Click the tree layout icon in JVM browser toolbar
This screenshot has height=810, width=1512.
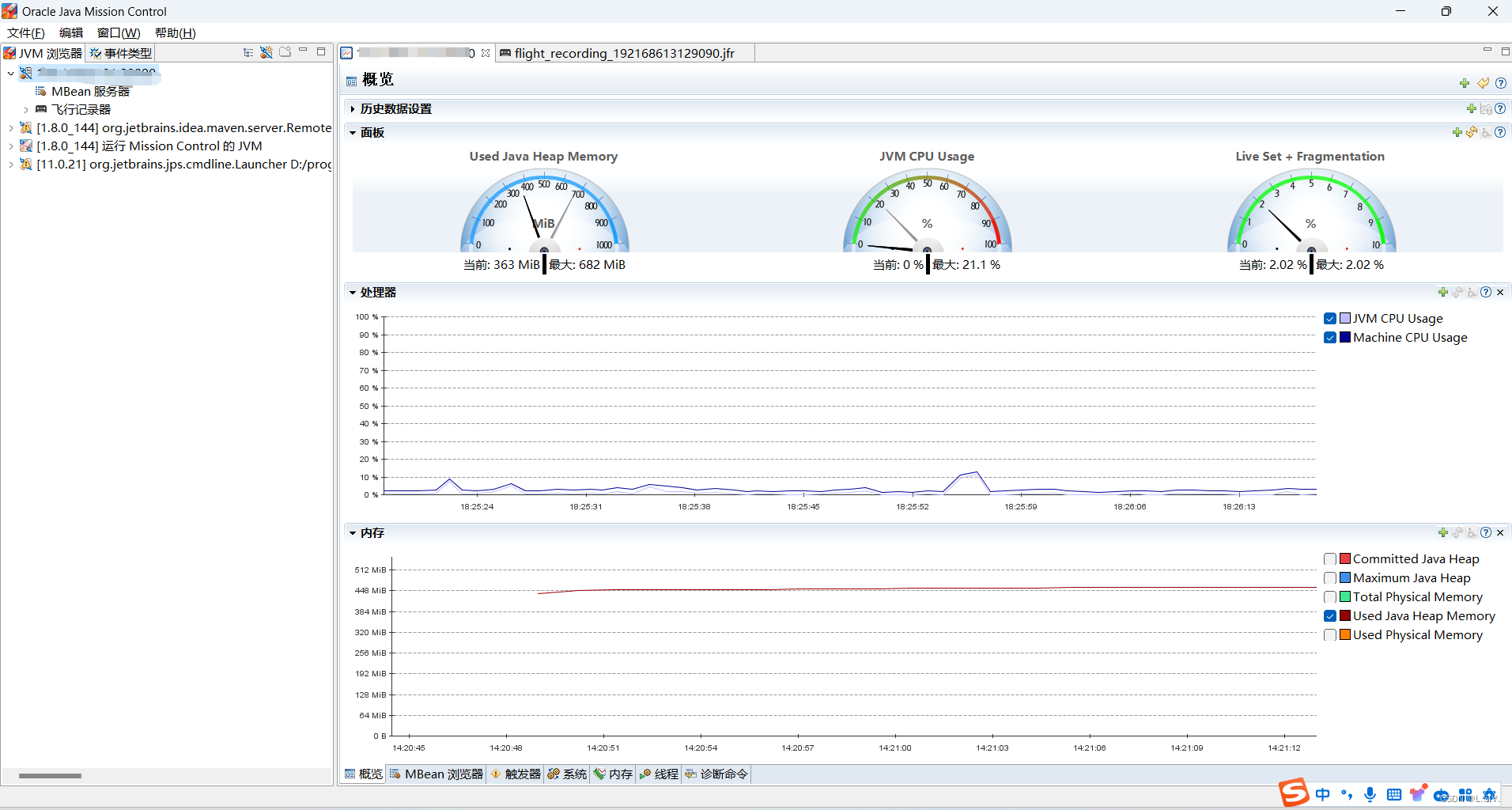(248, 53)
